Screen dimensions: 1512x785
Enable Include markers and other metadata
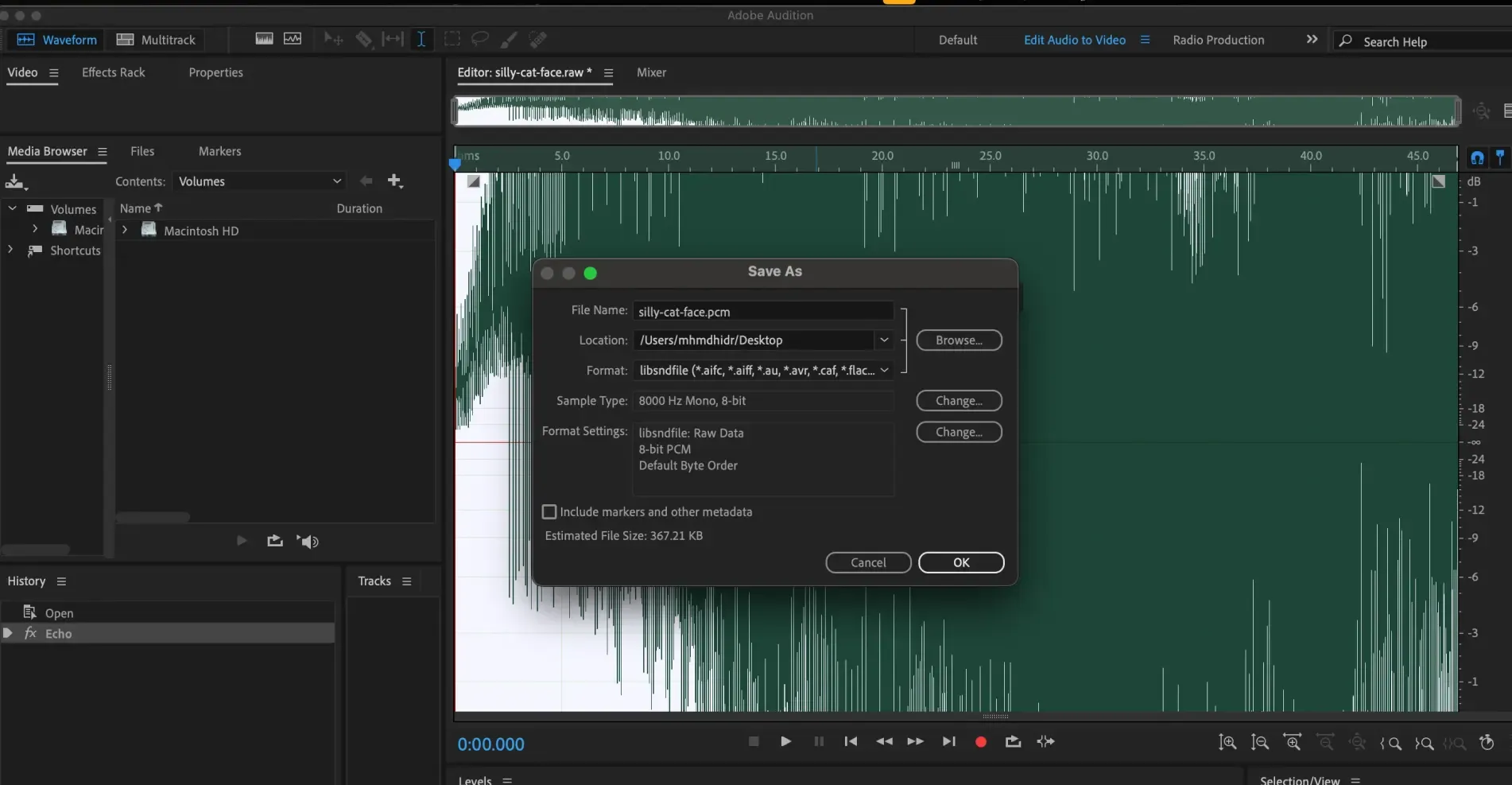click(x=549, y=511)
